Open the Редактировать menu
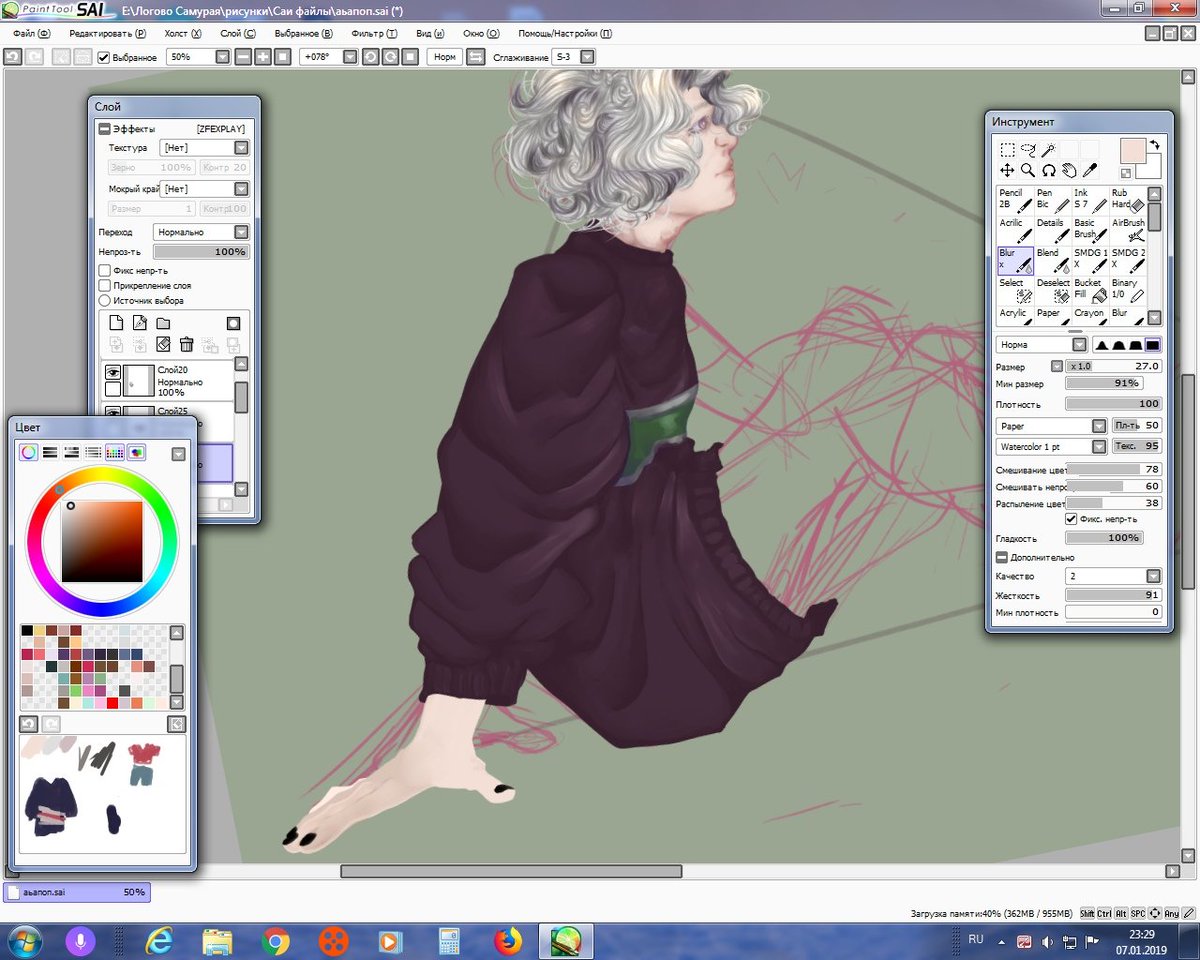The image size is (1200, 960). [107, 33]
